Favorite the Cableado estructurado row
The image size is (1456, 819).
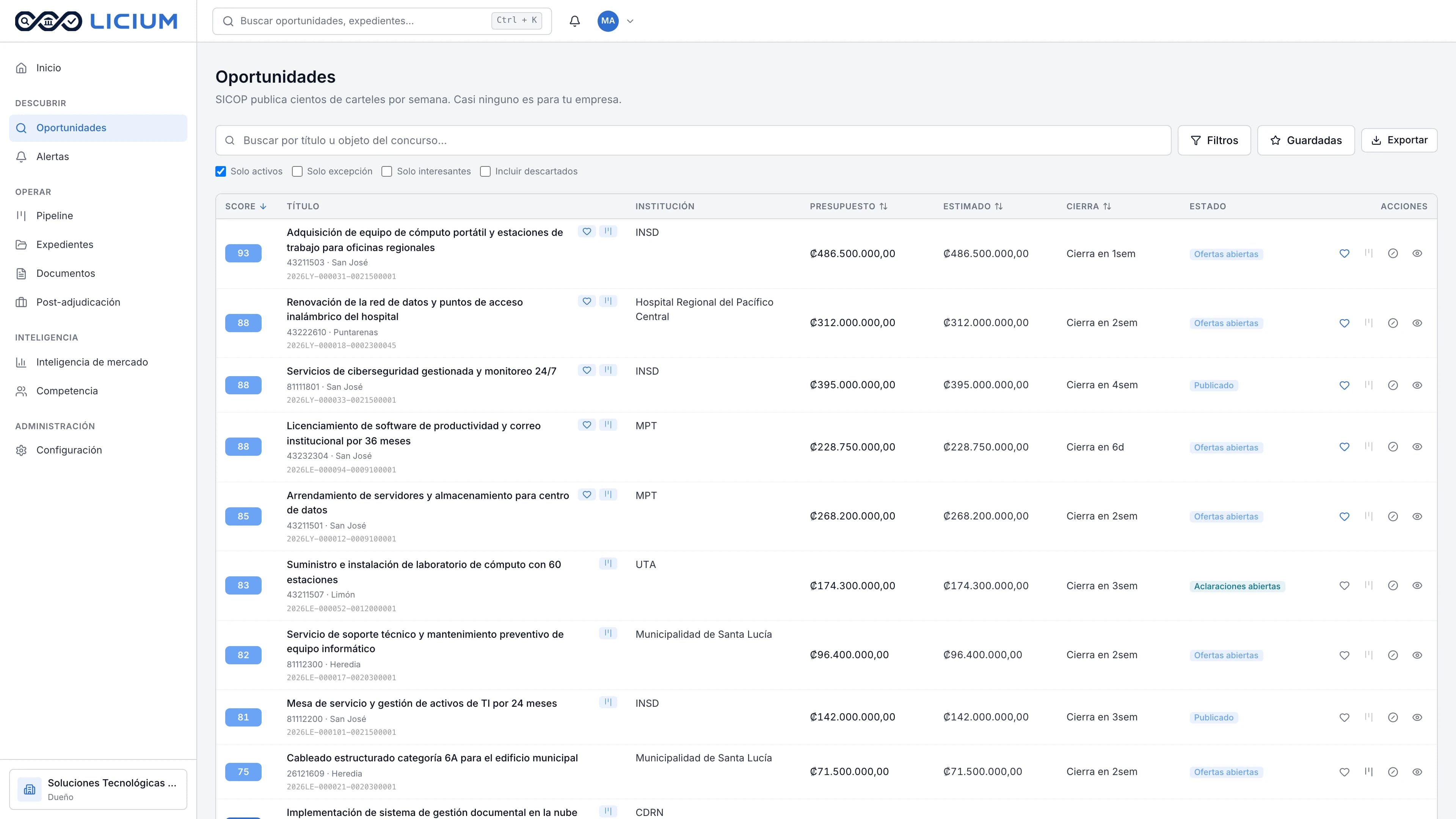click(x=1344, y=772)
